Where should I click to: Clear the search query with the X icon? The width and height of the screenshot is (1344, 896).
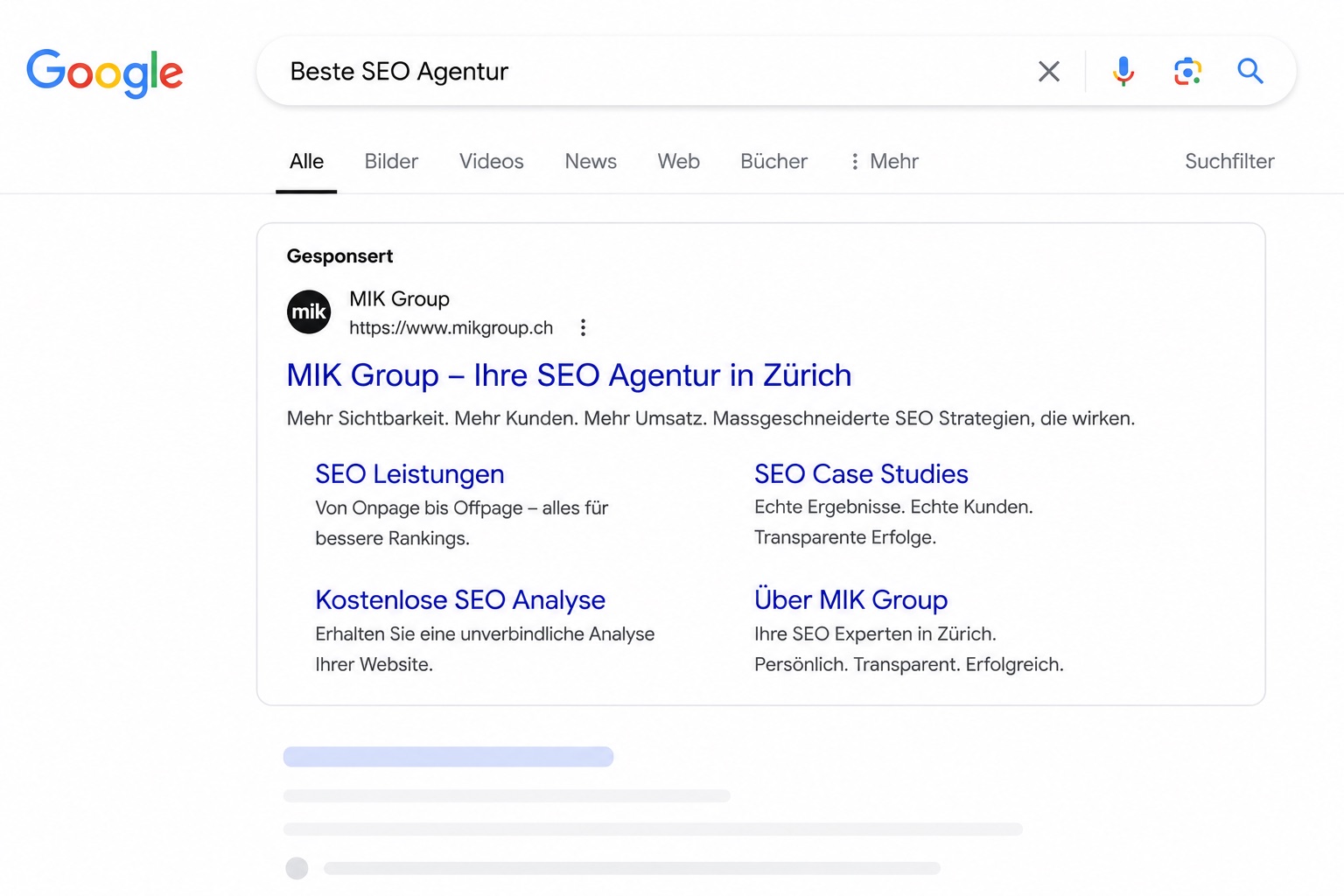coord(1049,72)
